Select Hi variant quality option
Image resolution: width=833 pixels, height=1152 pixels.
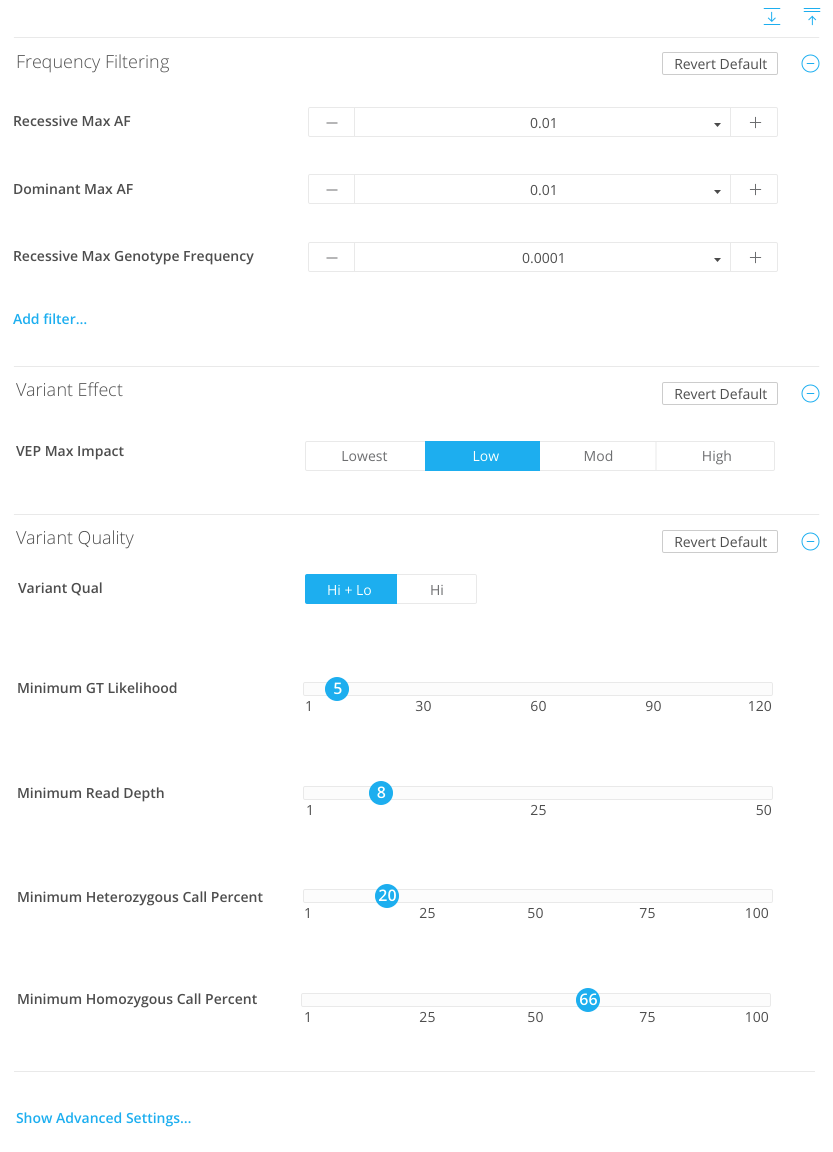(x=437, y=590)
